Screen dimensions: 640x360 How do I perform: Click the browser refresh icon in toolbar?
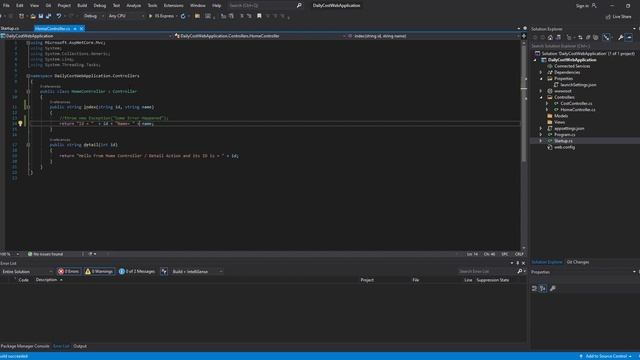point(183,16)
